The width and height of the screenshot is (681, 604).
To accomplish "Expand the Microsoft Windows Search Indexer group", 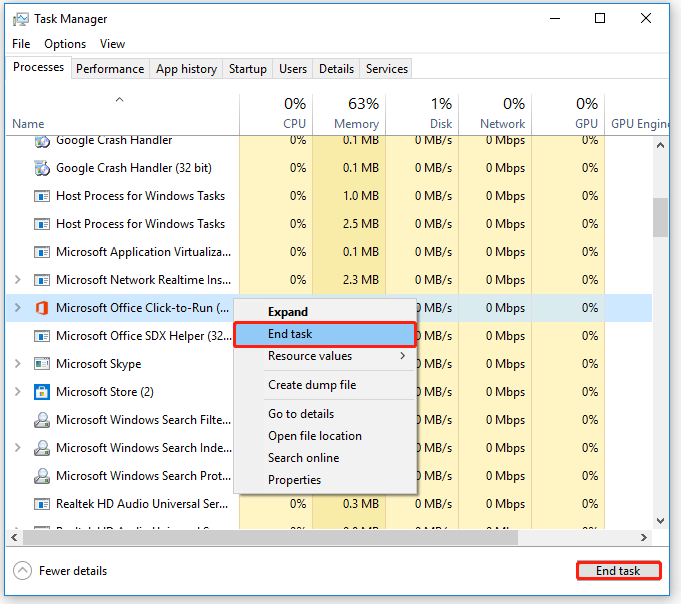I will (17, 447).
